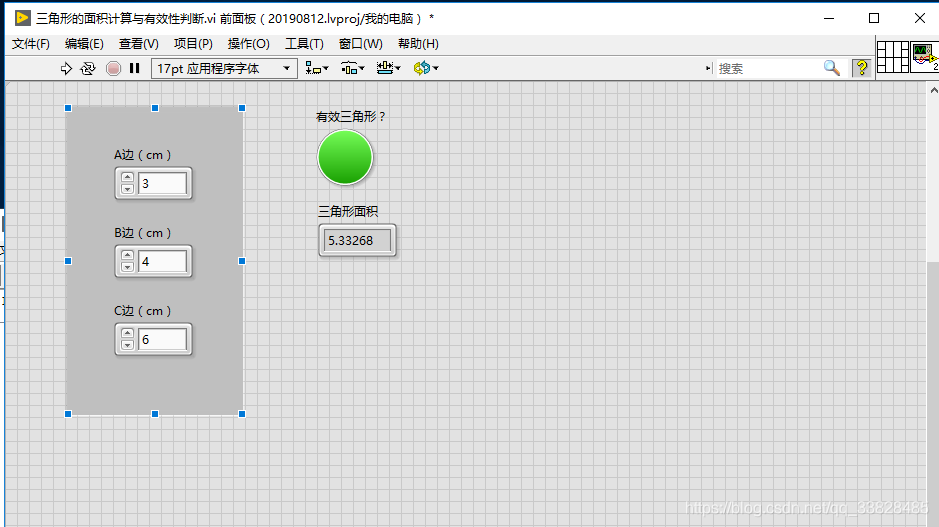The width and height of the screenshot is (939, 527).
Task: Open the 项目(P) menu
Action: [193, 44]
